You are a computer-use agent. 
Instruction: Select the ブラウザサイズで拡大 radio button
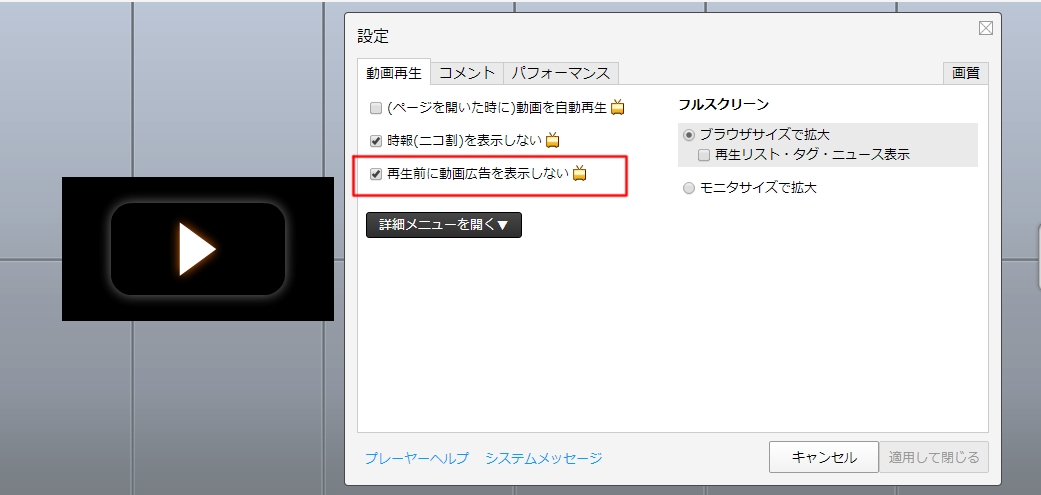click(x=688, y=134)
